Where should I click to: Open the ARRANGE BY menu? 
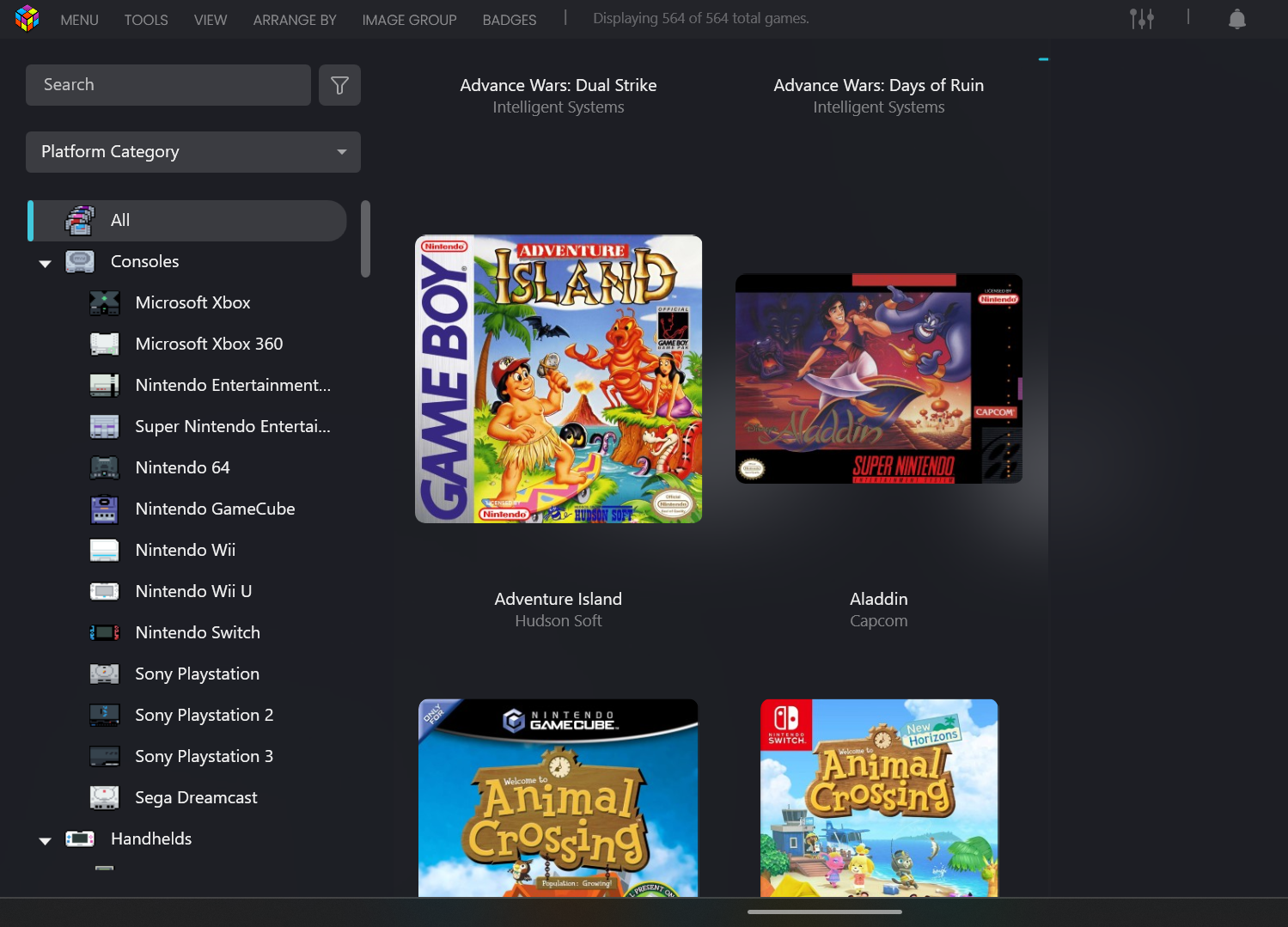point(295,20)
